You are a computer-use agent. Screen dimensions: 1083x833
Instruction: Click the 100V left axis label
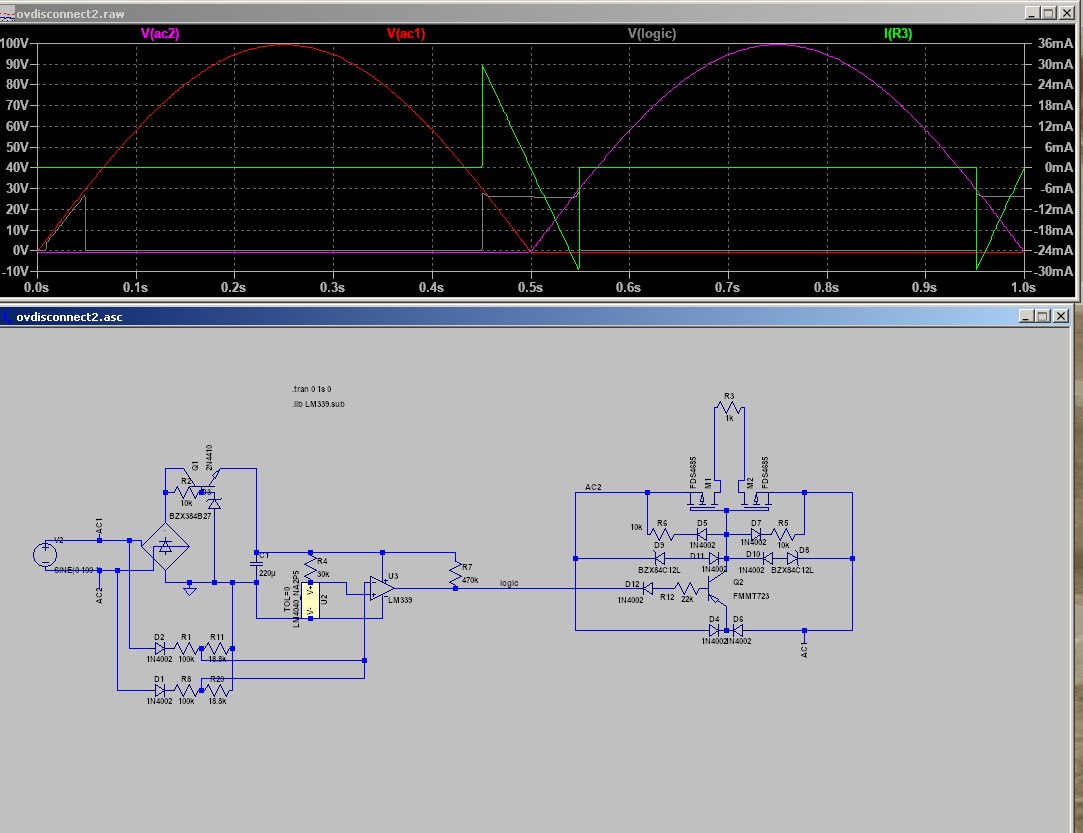[15, 43]
